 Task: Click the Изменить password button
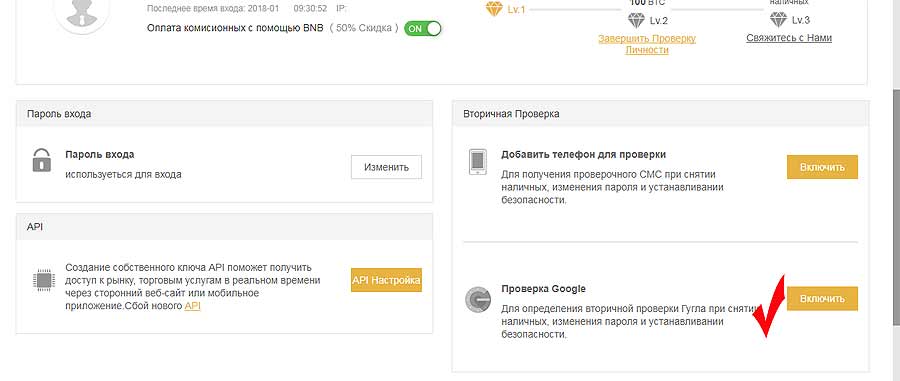pyautogui.click(x=386, y=167)
